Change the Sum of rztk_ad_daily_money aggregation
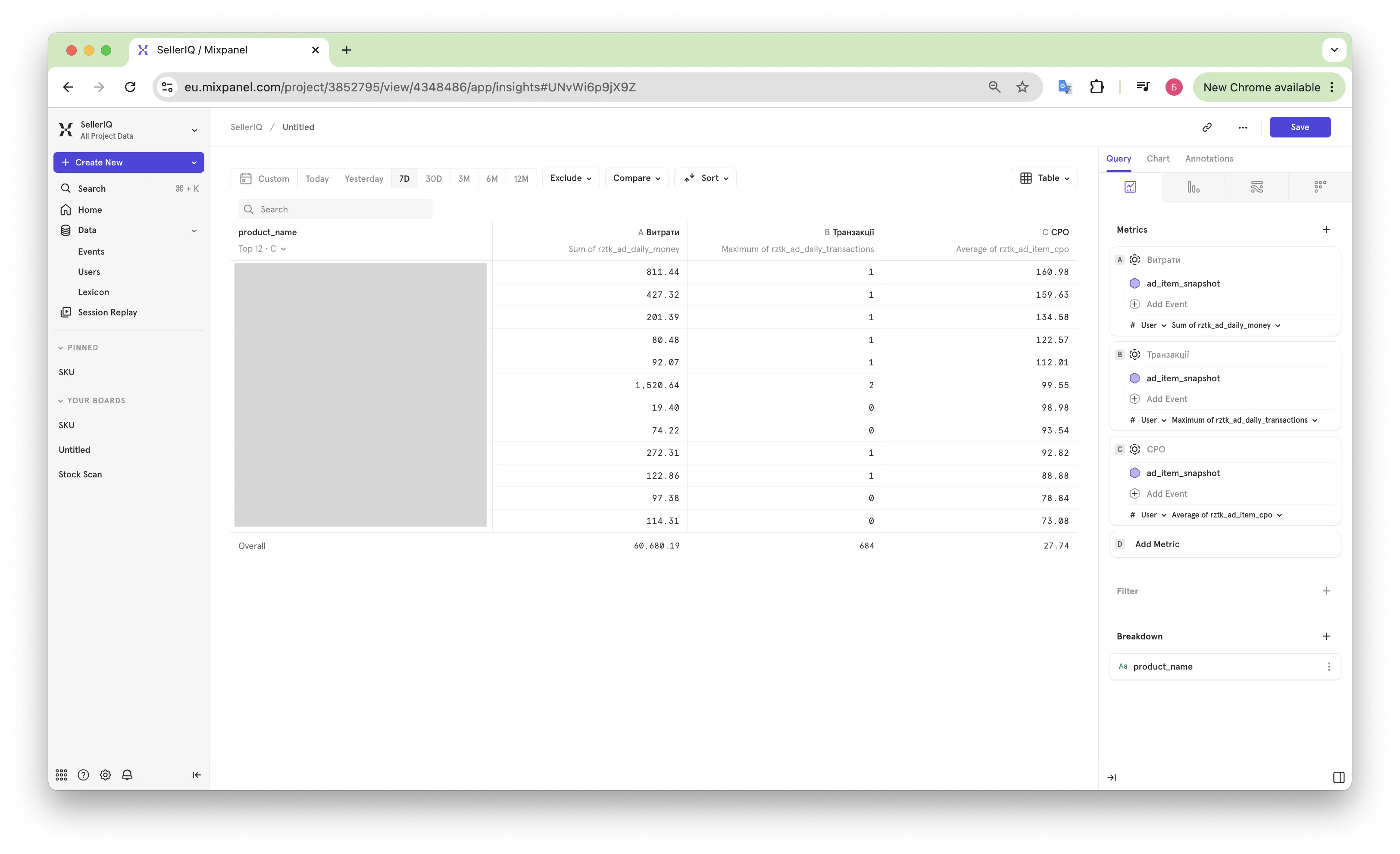 [1225, 325]
